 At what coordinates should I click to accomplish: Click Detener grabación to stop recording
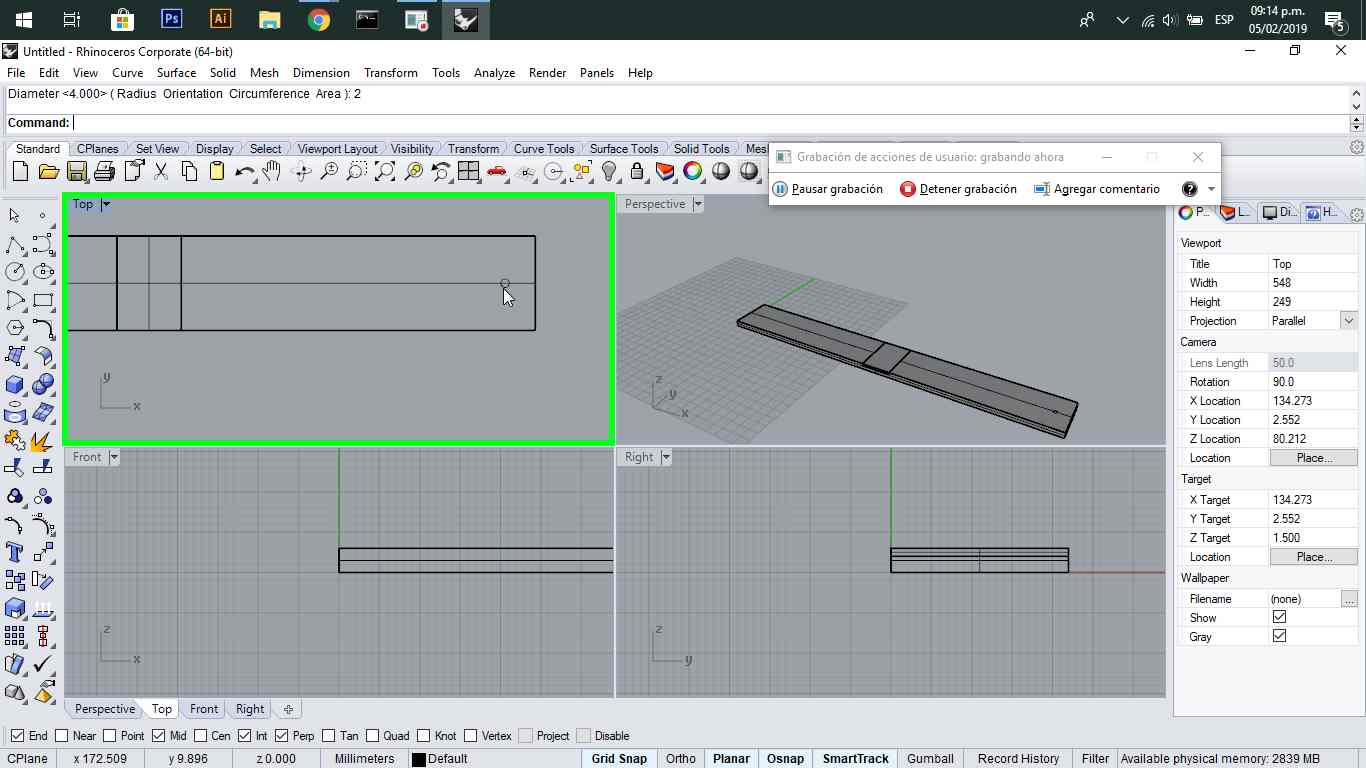click(958, 189)
